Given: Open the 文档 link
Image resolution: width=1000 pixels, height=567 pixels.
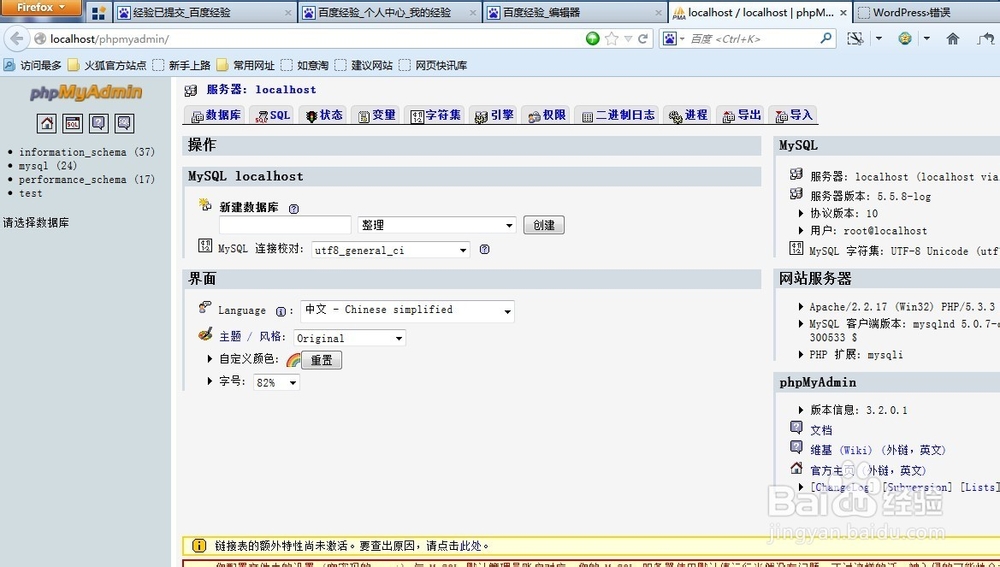Looking at the screenshot, I should [x=821, y=430].
